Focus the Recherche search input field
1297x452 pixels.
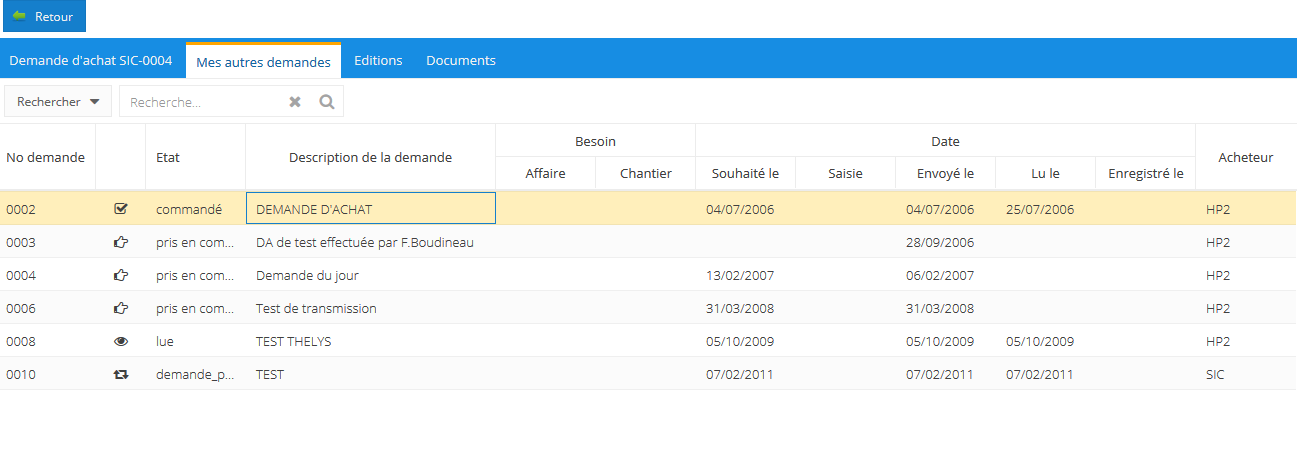(x=203, y=101)
